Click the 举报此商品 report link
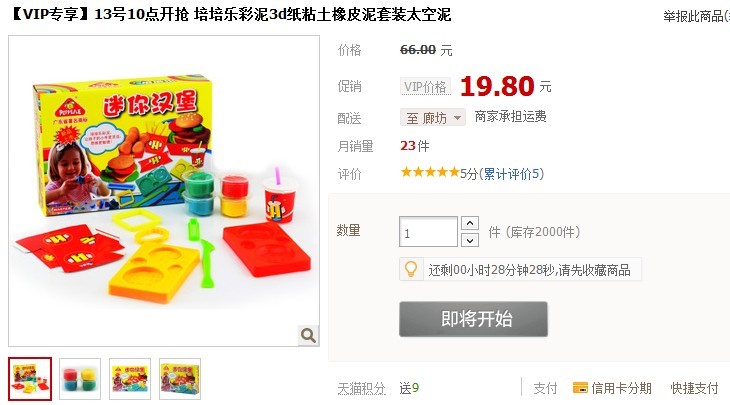Screen dimensions: 730x405 coord(696,16)
